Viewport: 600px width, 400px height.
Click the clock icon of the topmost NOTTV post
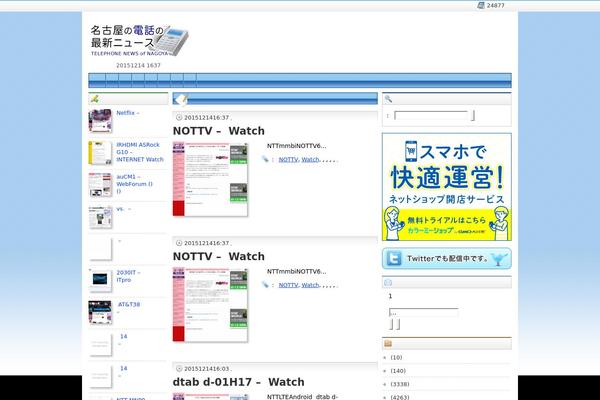tap(179, 118)
